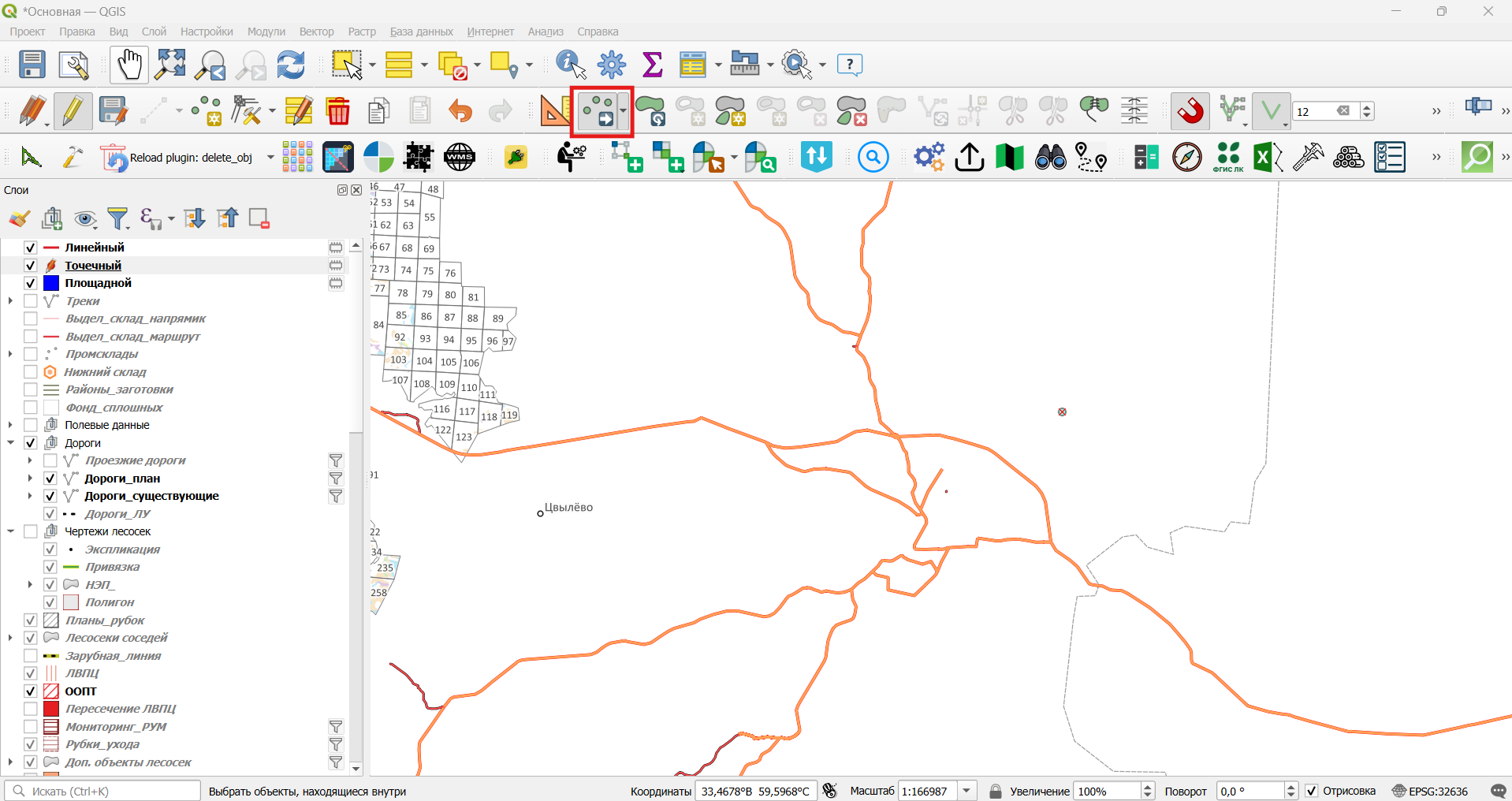1512x801 pixels.
Task: Click the red trash Delete Selected icon
Action: (338, 110)
